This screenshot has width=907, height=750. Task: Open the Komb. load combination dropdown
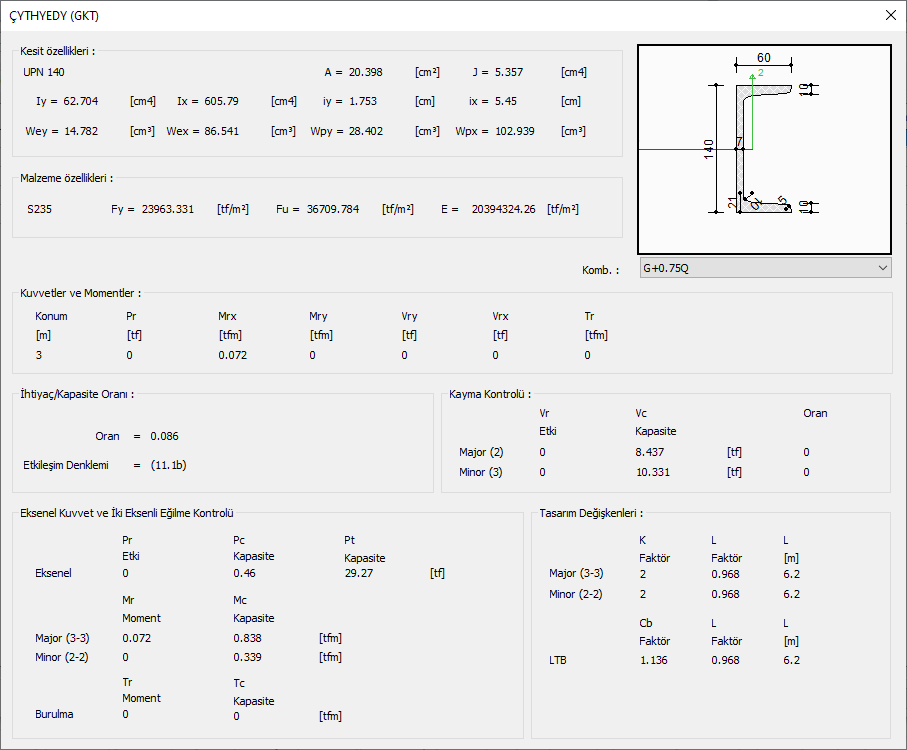(x=764, y=268)
